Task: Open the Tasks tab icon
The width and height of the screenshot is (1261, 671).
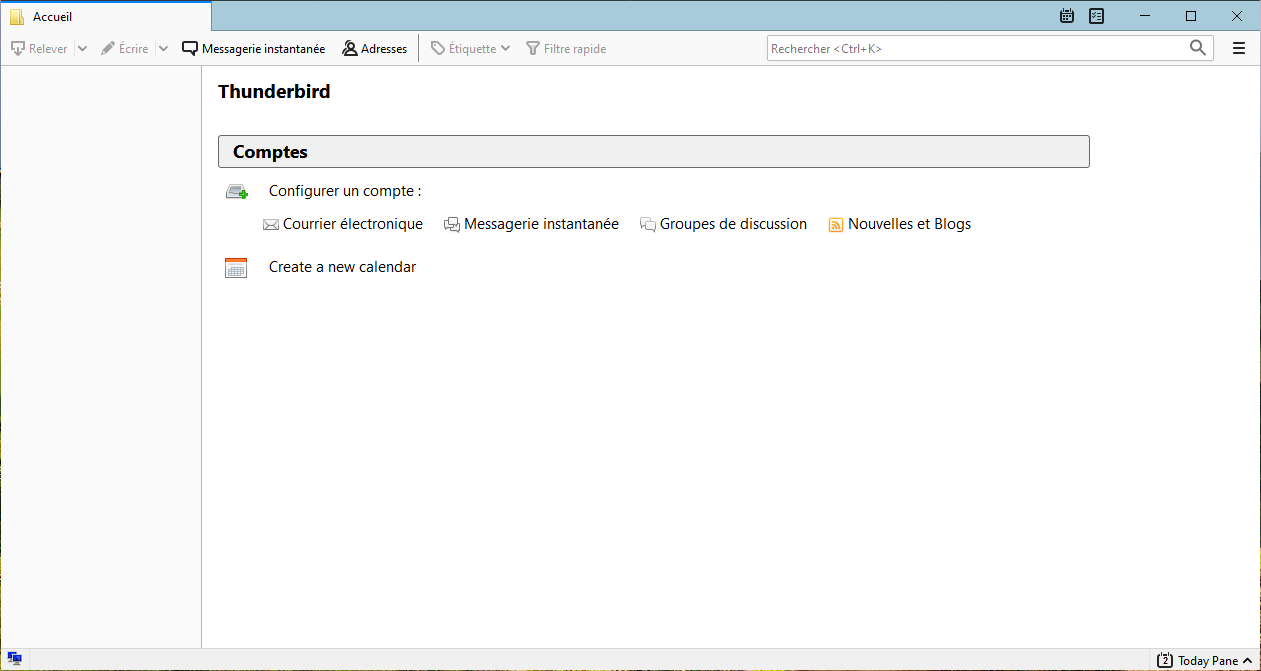Action: (1097, 16)
